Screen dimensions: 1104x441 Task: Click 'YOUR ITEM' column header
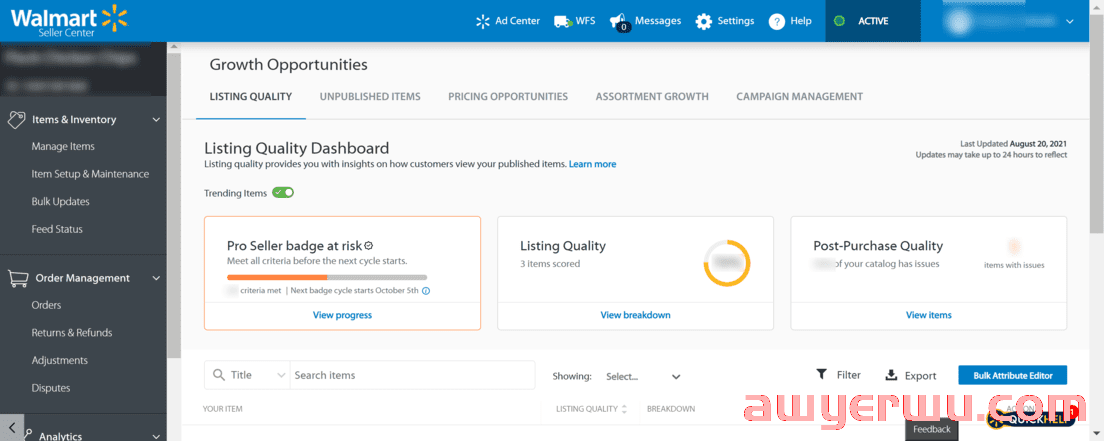click(223, 409)
